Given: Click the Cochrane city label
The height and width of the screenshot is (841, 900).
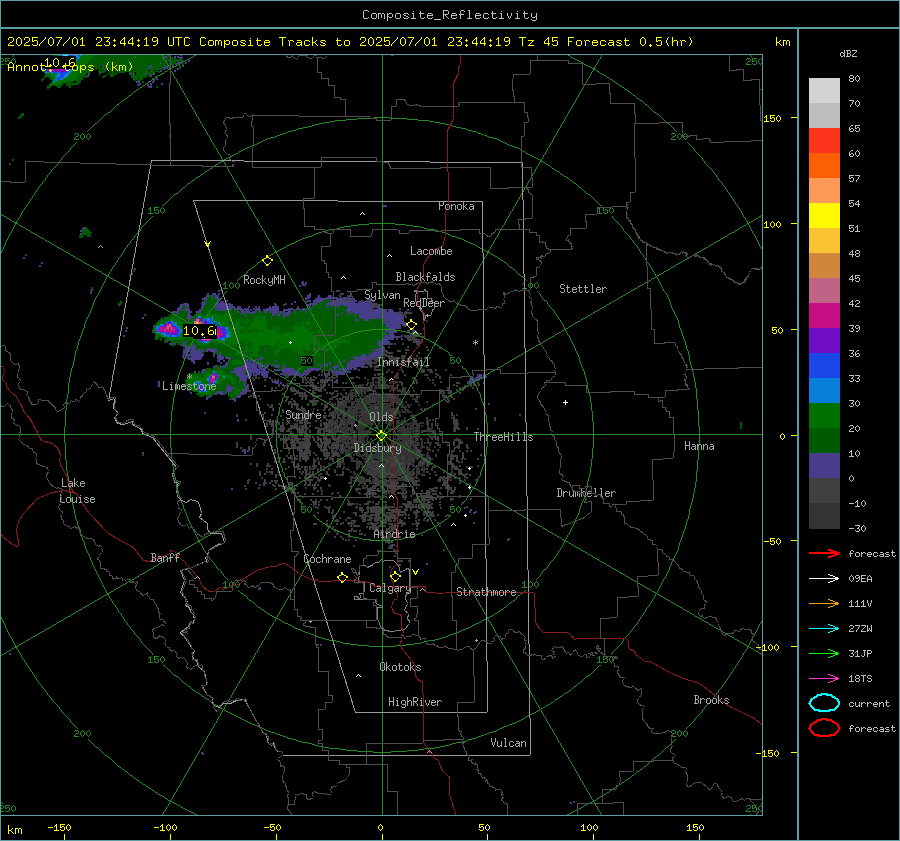Looking at the screenshot, I should 327,559.
